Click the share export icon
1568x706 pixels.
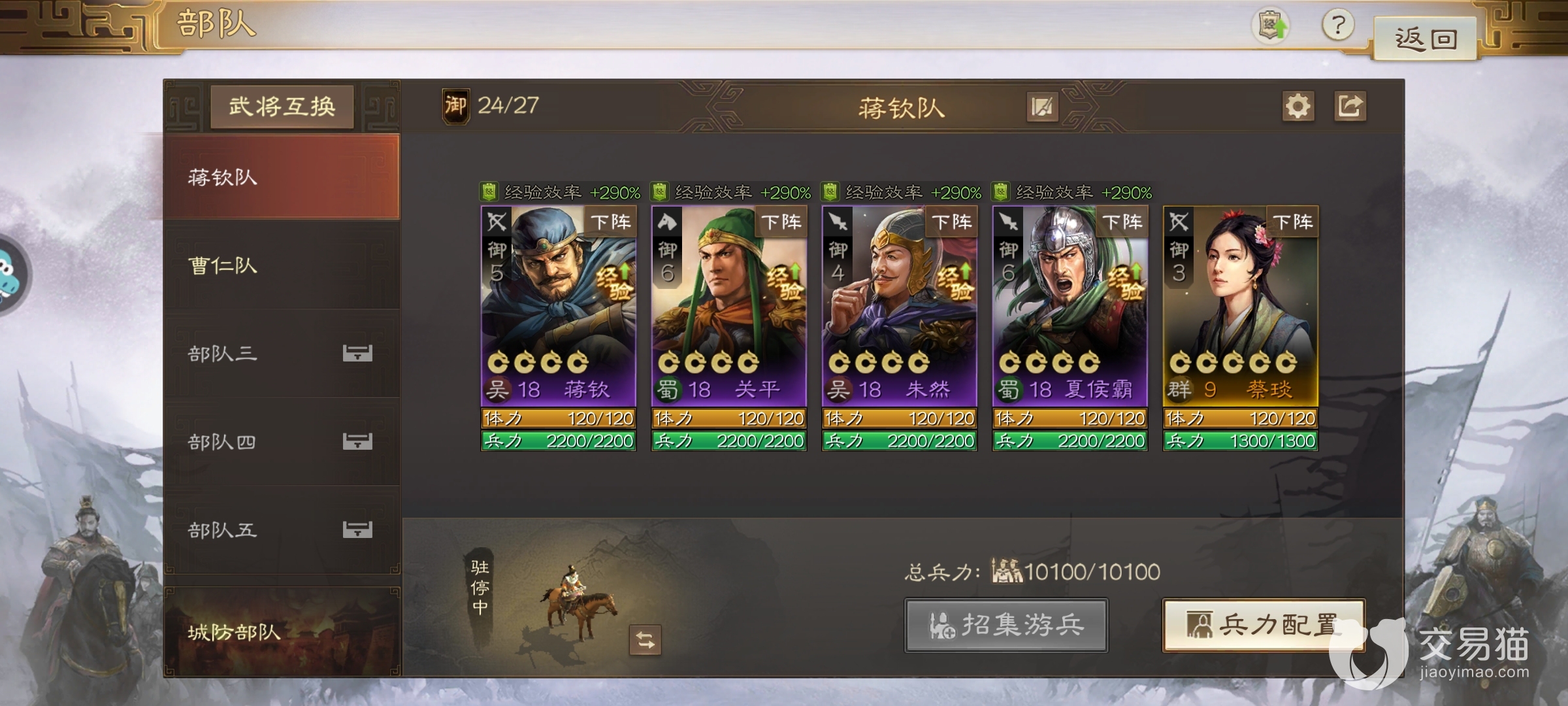coord(1350,107)
